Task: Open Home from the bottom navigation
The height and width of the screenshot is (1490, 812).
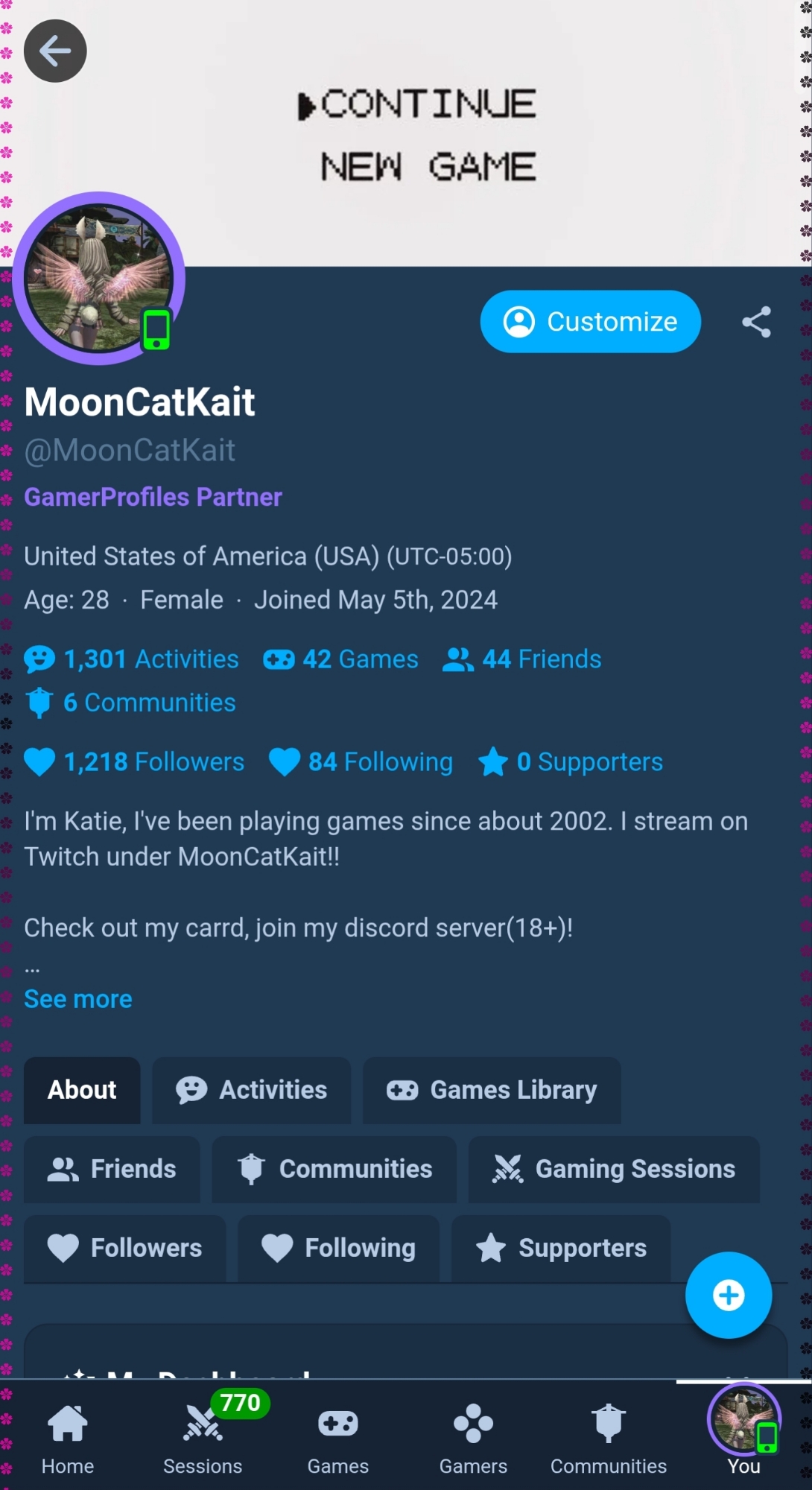Action: [x=68, y=1438]
